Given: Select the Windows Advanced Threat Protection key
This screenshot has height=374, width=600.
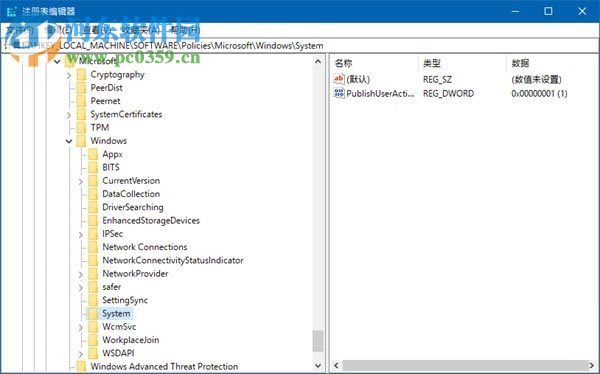Looking at the screenshot, I should [x=164, y=366].
